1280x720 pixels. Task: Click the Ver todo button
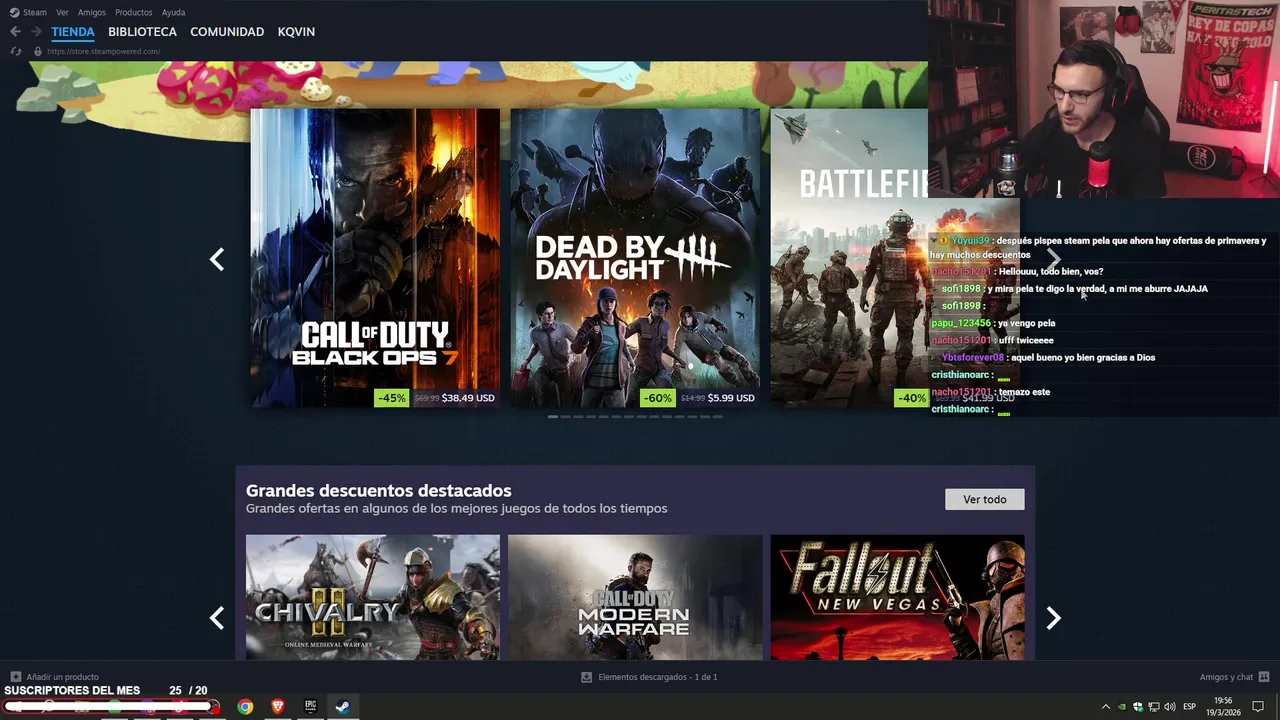pyautogui.click(x=985, y=499)
